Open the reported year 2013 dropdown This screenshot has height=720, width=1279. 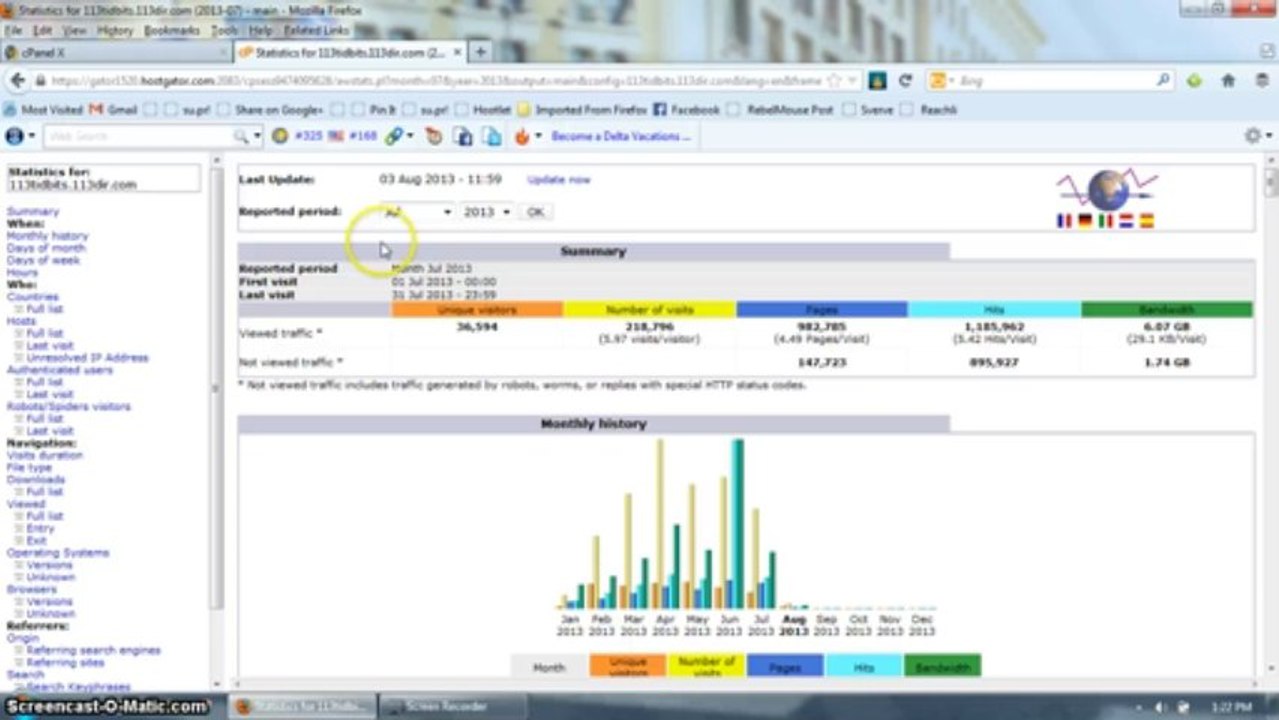pos(486,212)
